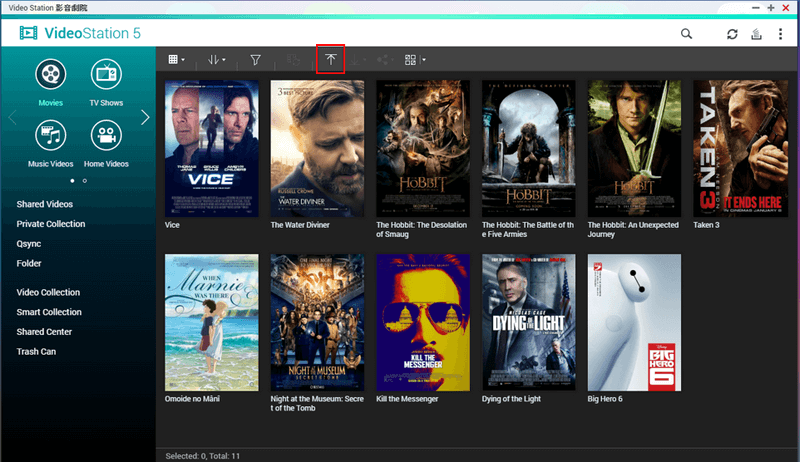
Task: Select the Taken 3 poster
Action: tap(740, 148)
